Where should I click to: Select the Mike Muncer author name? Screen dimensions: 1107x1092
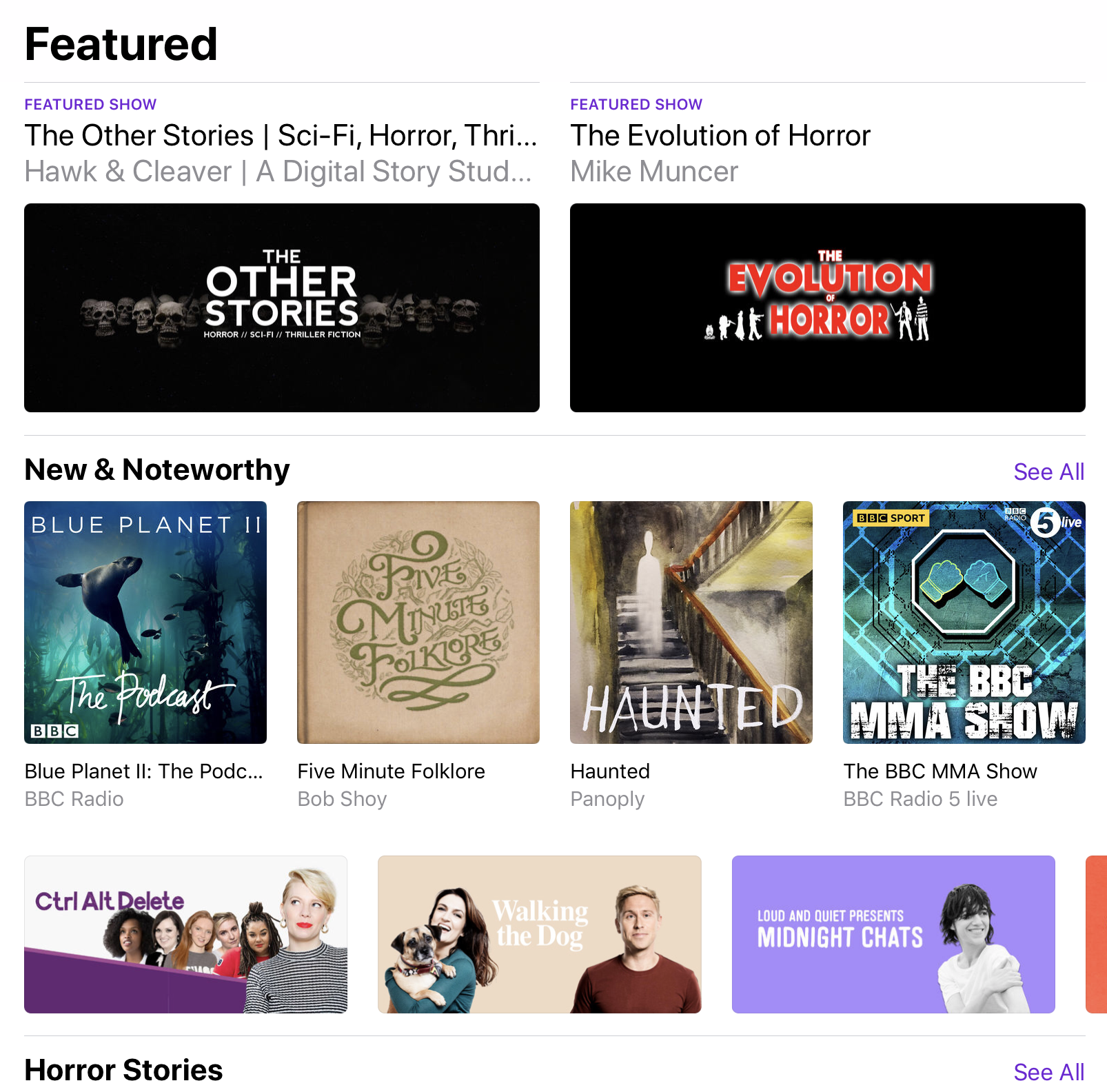tap(654, 172)
